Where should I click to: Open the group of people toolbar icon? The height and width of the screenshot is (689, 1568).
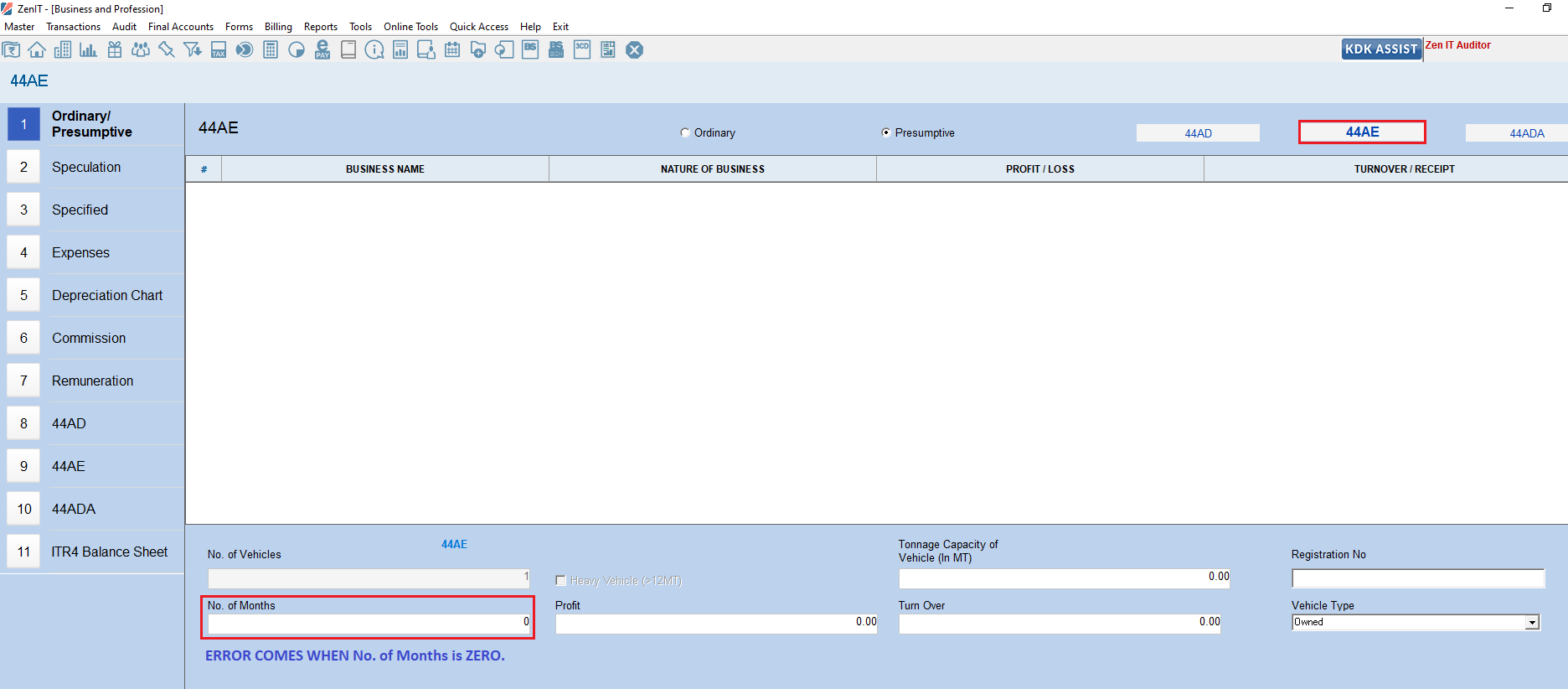(141, 50)
